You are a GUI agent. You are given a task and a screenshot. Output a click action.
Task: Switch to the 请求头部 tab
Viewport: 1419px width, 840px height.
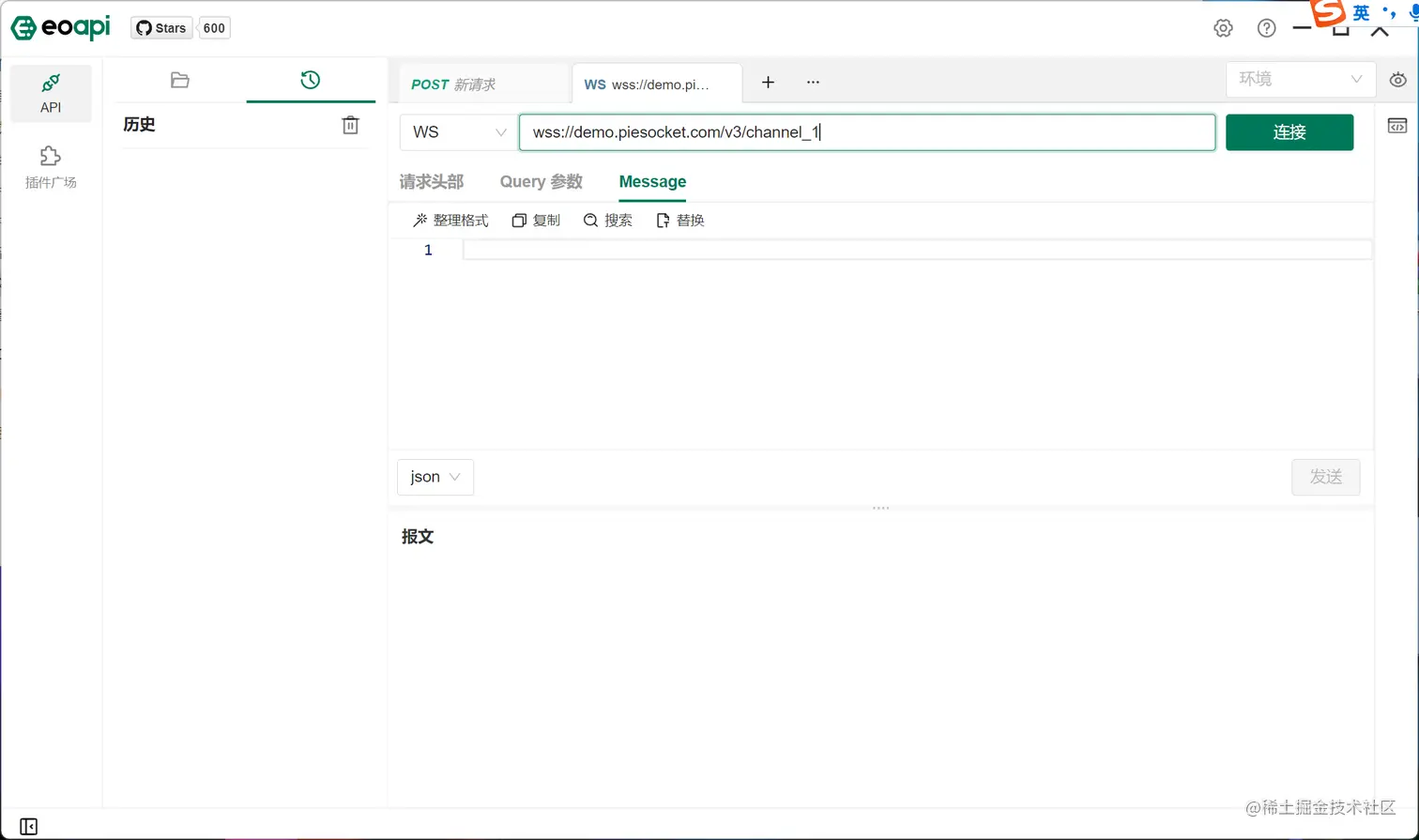pos(432,182)
